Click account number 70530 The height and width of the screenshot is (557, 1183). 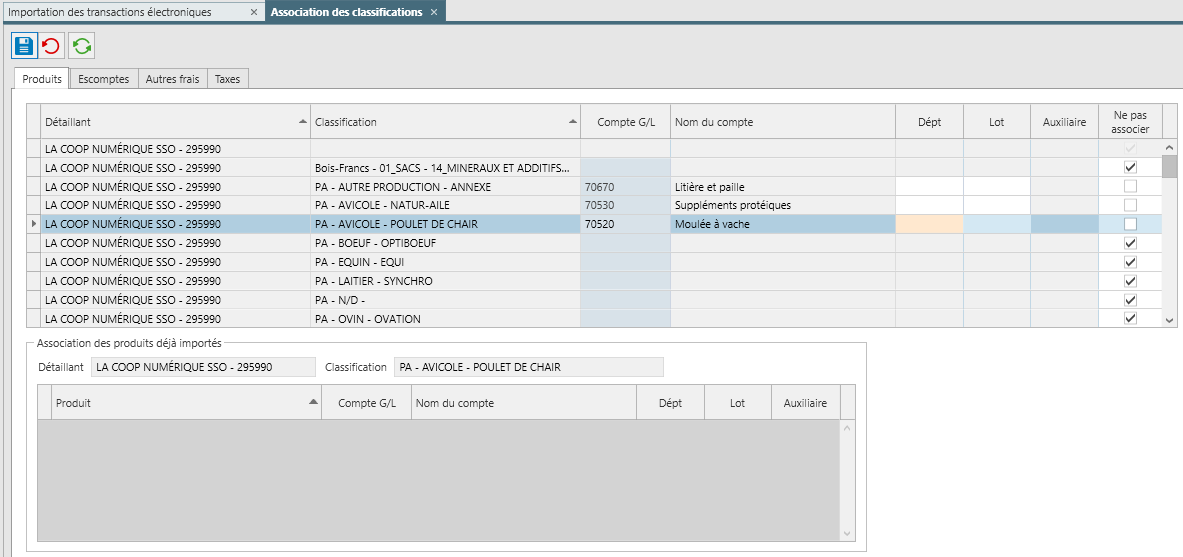pos(599,205)
